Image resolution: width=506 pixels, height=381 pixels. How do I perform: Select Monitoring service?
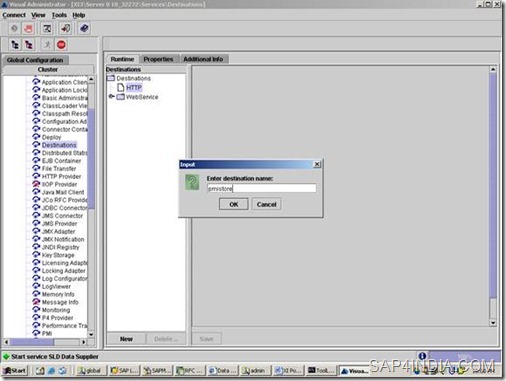56,310
